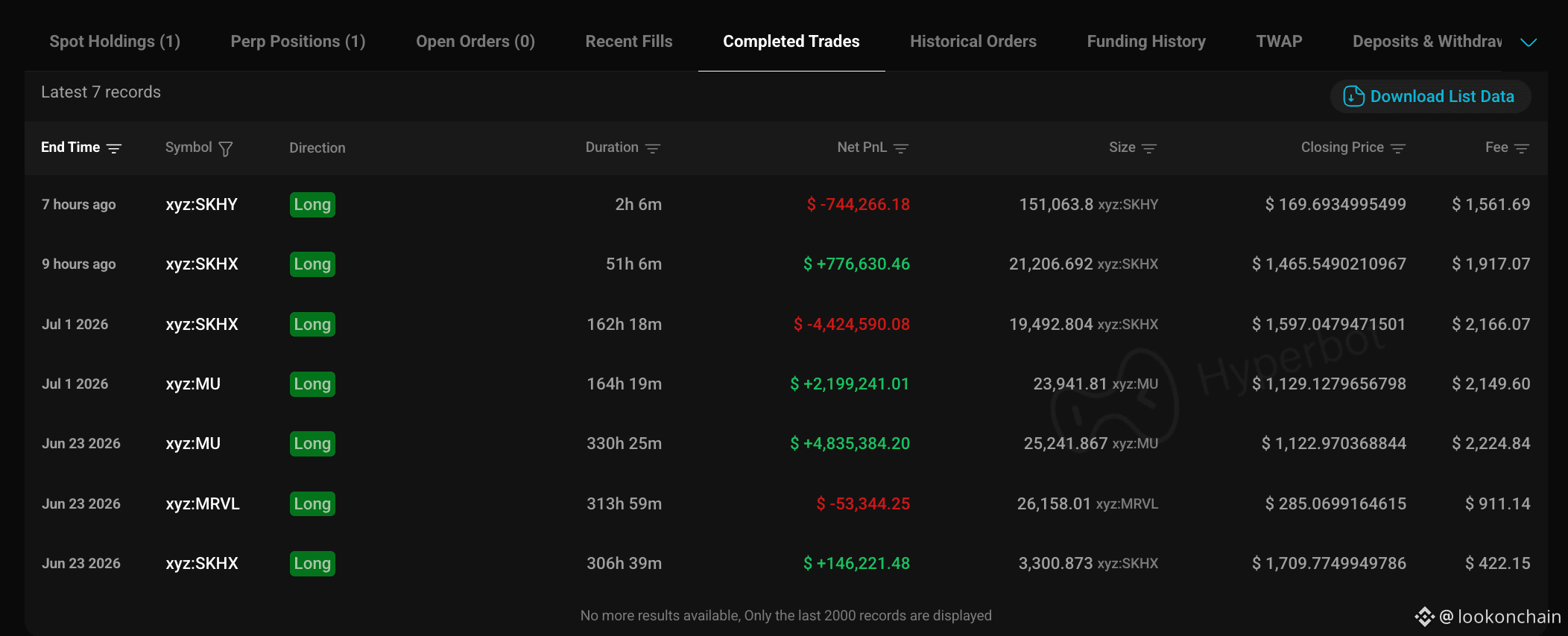Image resolution: width=1568 pixels, height=636 pixels.
Task: Switch to Funding History tab
Action: pyautogui.click(x=1146, y=42)
